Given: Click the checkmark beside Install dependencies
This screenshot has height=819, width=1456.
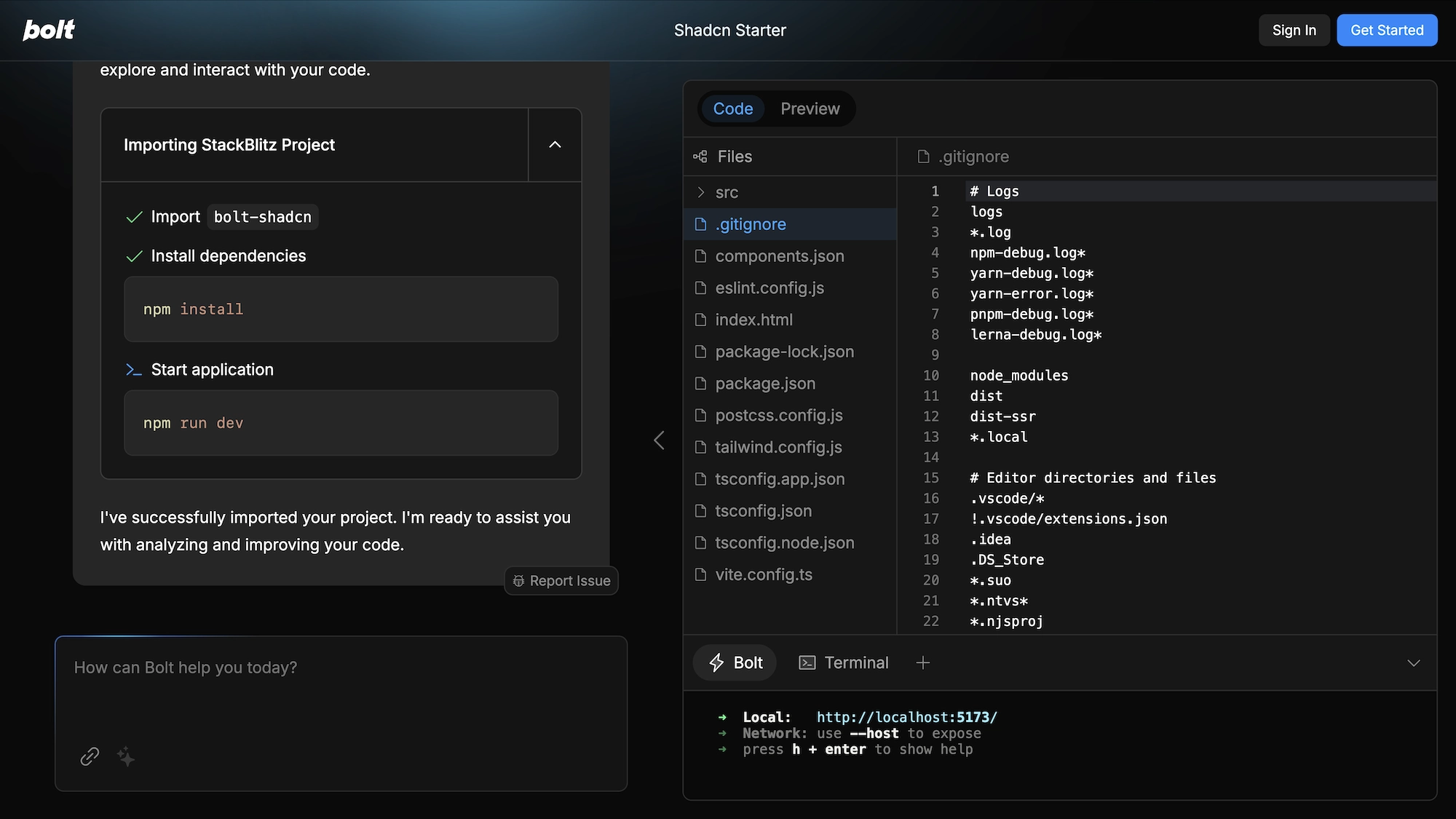Looking at the screenshot, I should pos(134,256).
